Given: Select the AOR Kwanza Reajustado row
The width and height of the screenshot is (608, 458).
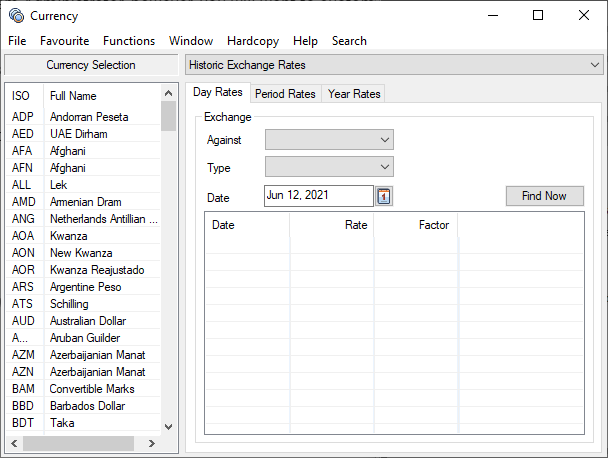Looking at the screenshot, I should [83, 270].
